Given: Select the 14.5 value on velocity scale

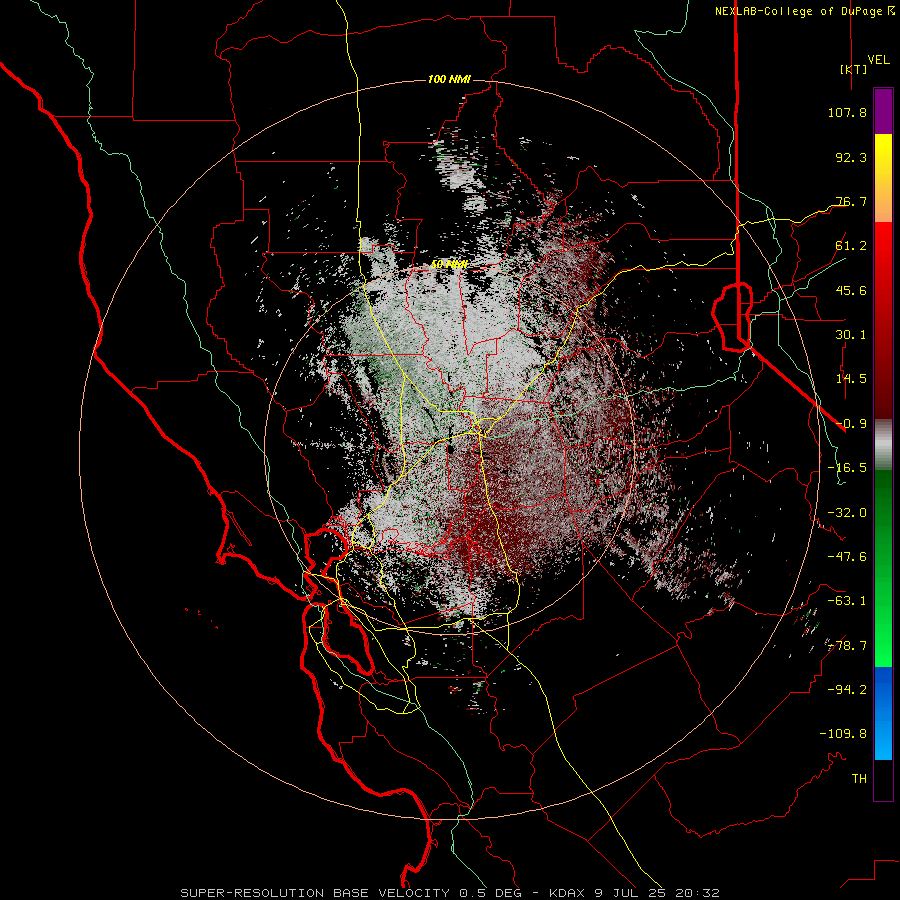Looking at the screenshot, I should [x=851, y=379].
